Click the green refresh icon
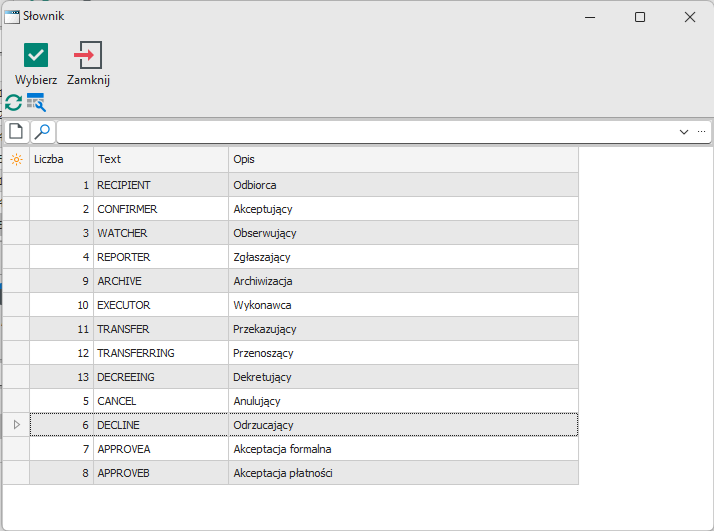714x531 pixels. [x=13, y=102]
